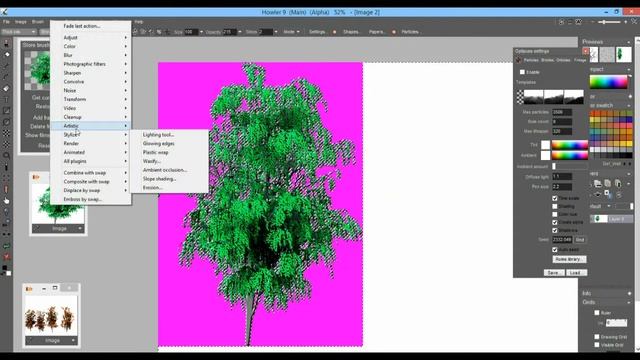Click the Seed value field
This screenshot has width=640, height=360.
(562, 240)
